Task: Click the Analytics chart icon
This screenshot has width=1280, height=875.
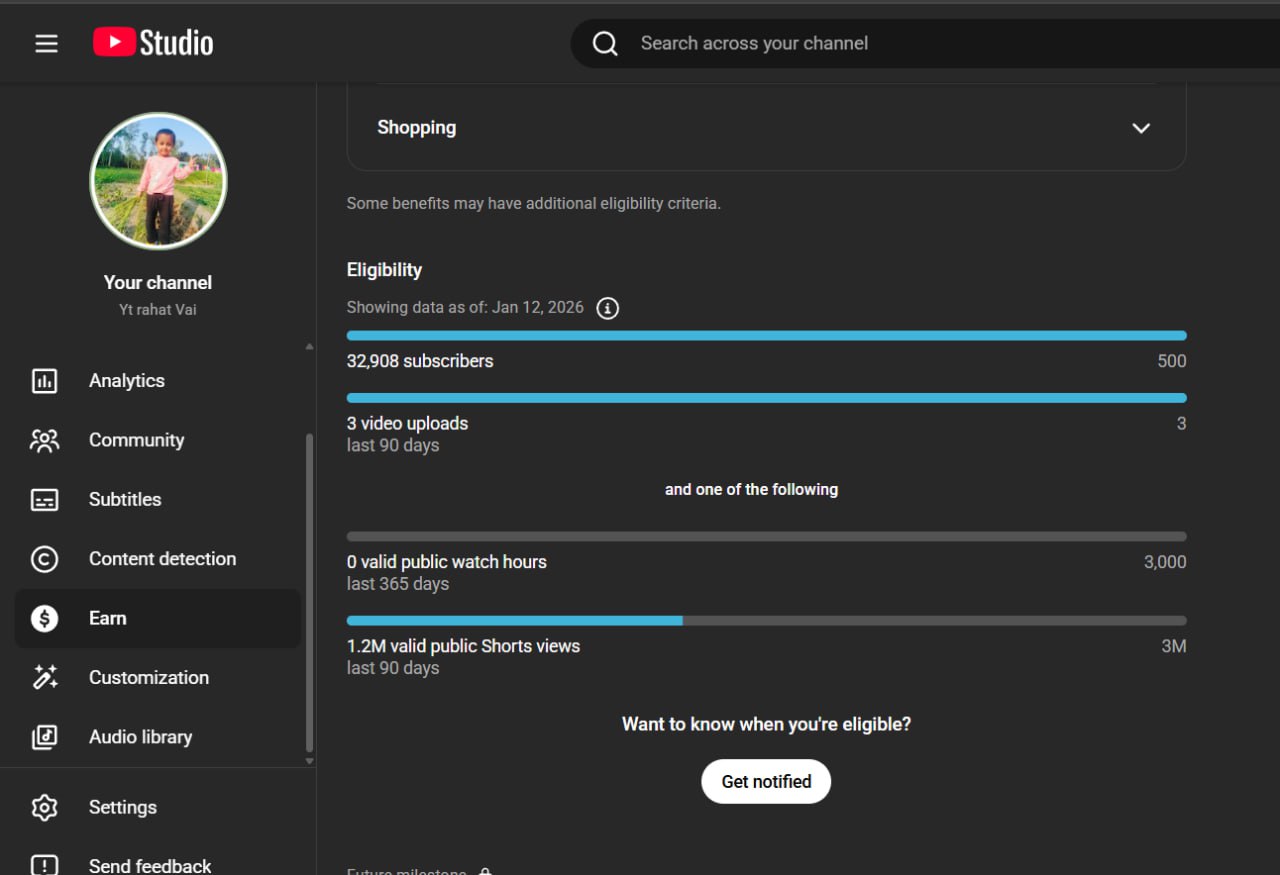Action: coord(44,381)
